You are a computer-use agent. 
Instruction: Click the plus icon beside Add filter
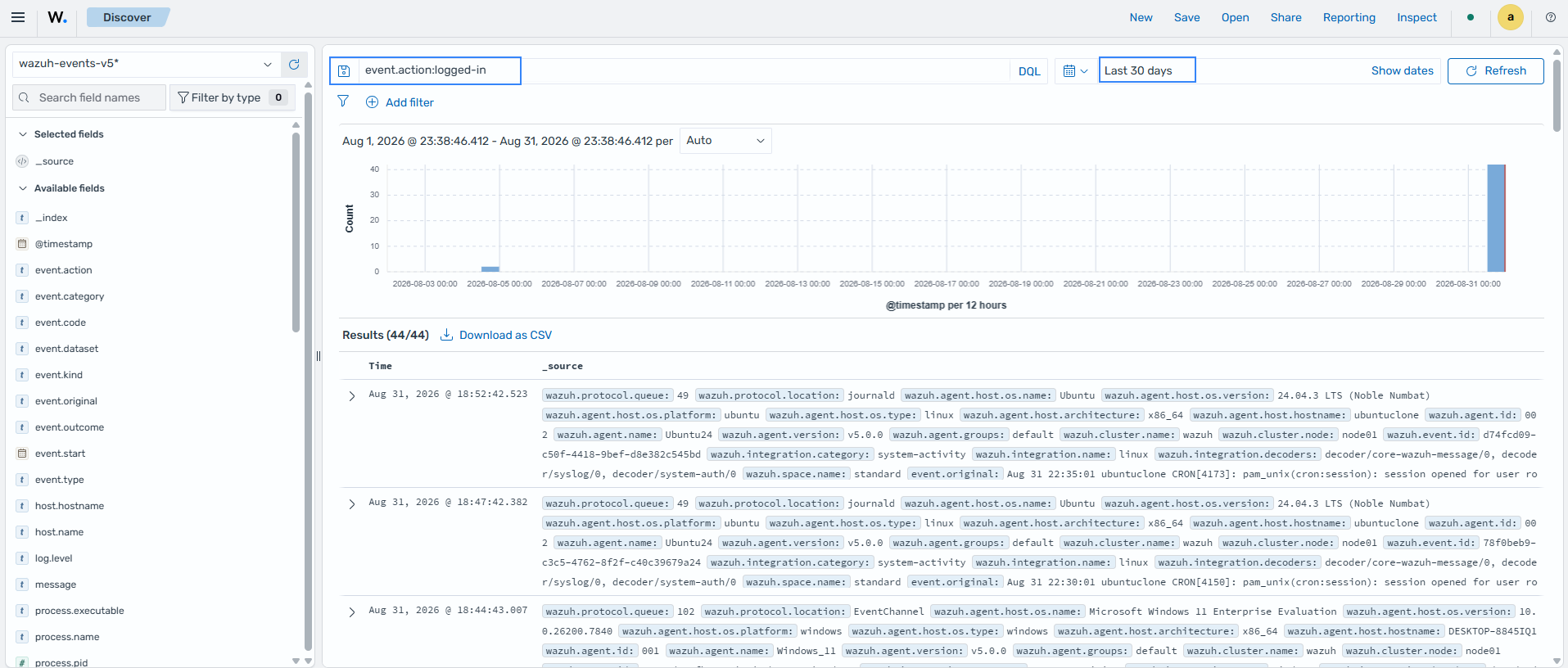pyautogui.click(x=372, y=102)
